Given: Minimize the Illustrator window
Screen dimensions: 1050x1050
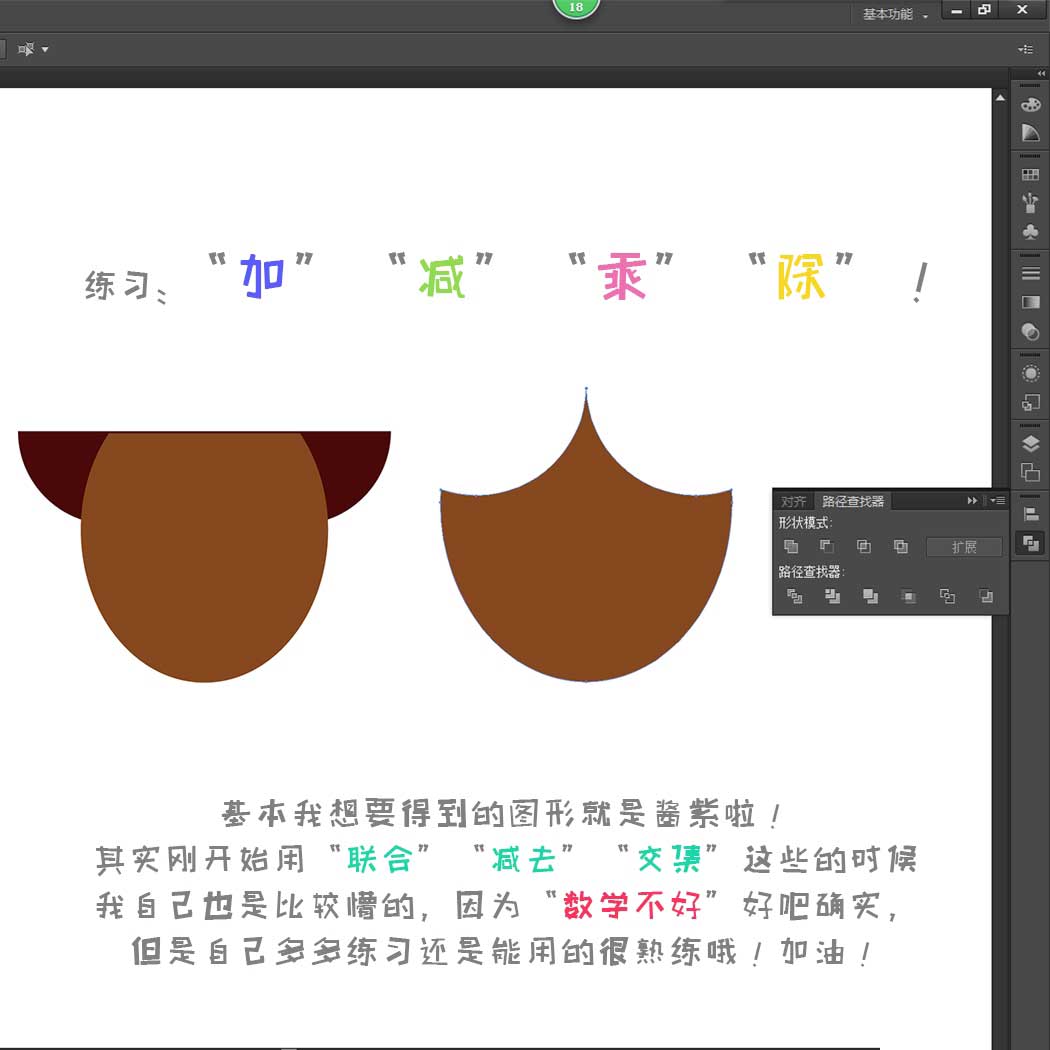Looking at the screenshot, I should (956, 10).
